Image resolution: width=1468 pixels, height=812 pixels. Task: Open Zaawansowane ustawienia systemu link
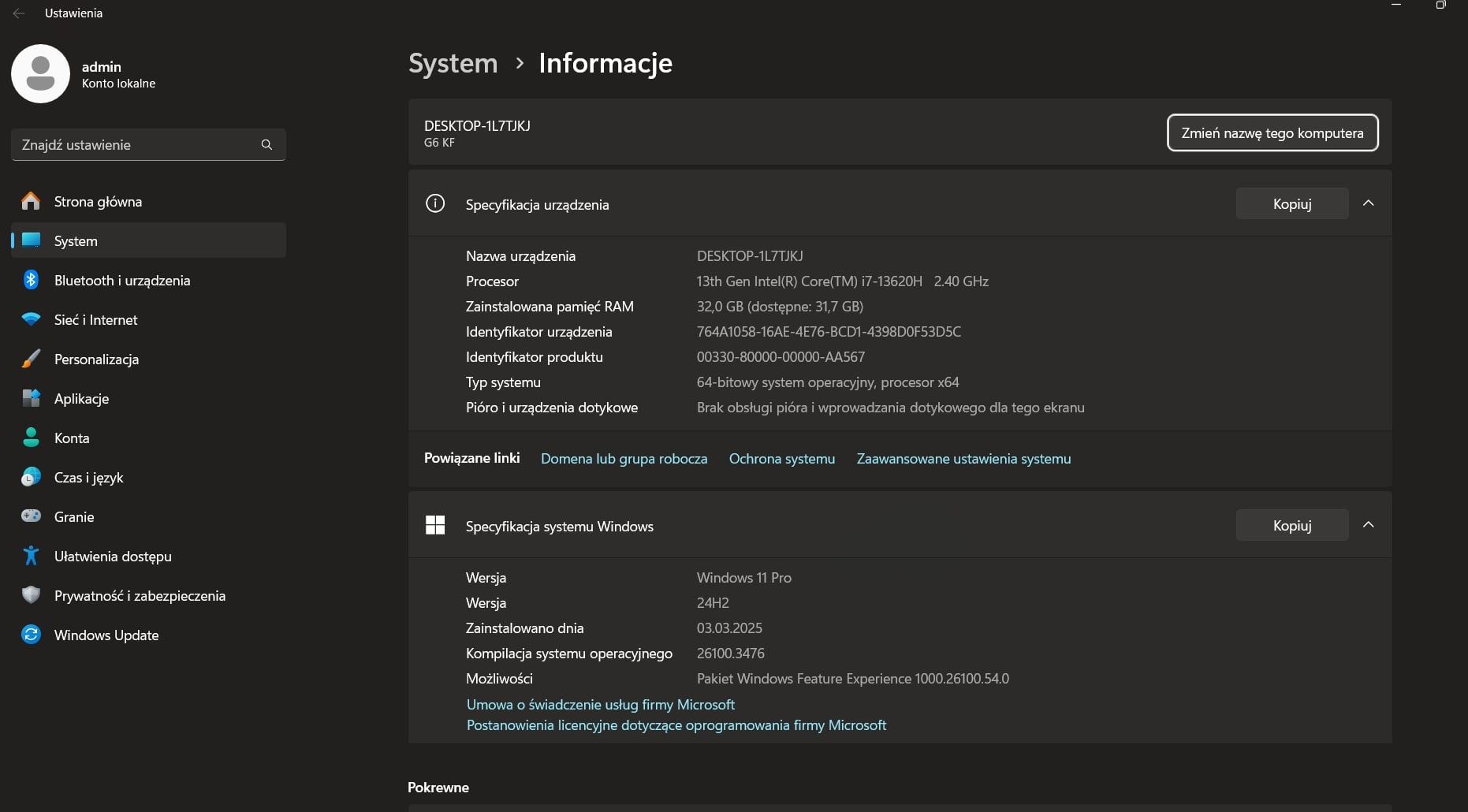pos(963,459)
